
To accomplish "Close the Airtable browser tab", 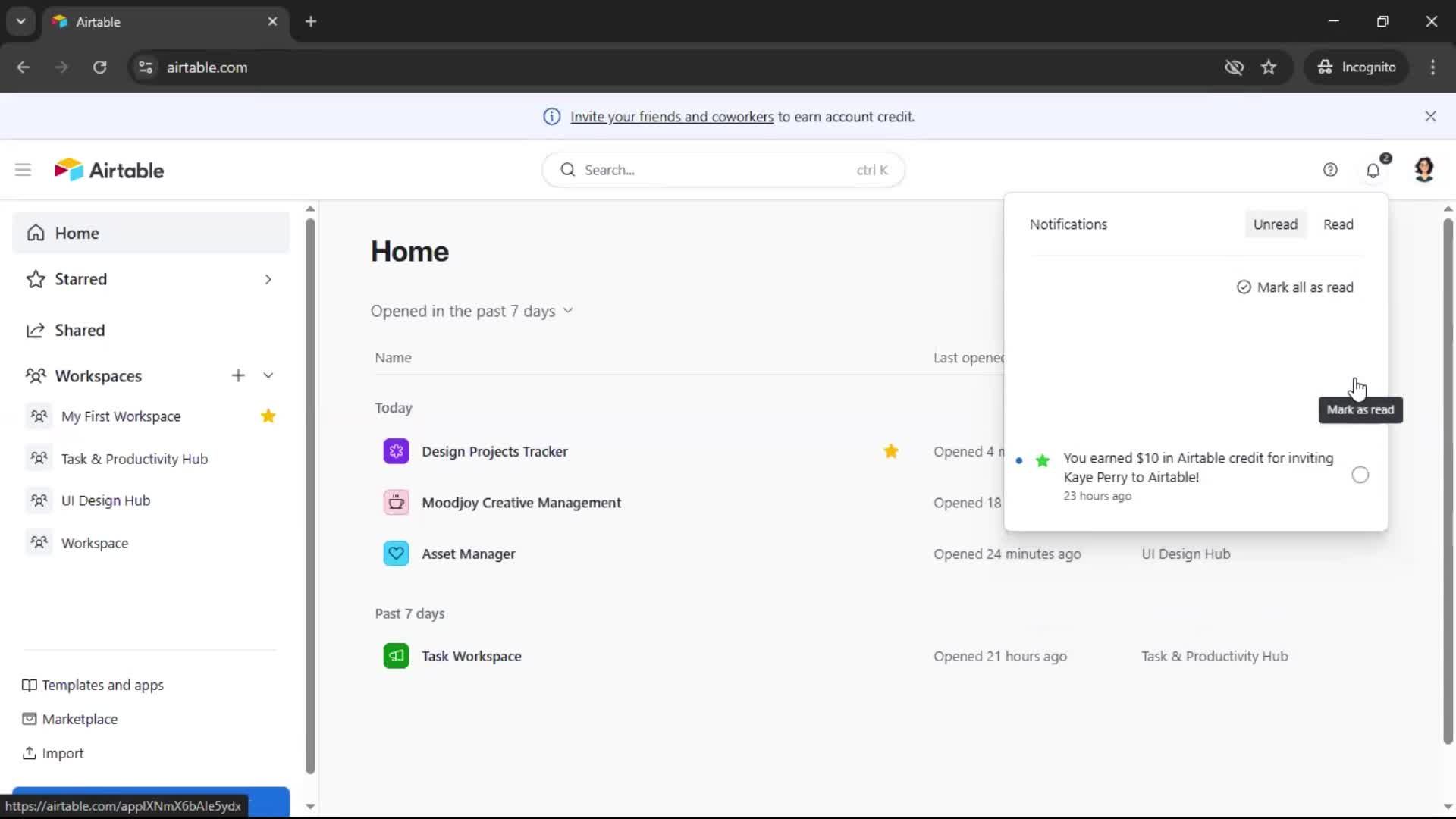I will coord(273,21).
